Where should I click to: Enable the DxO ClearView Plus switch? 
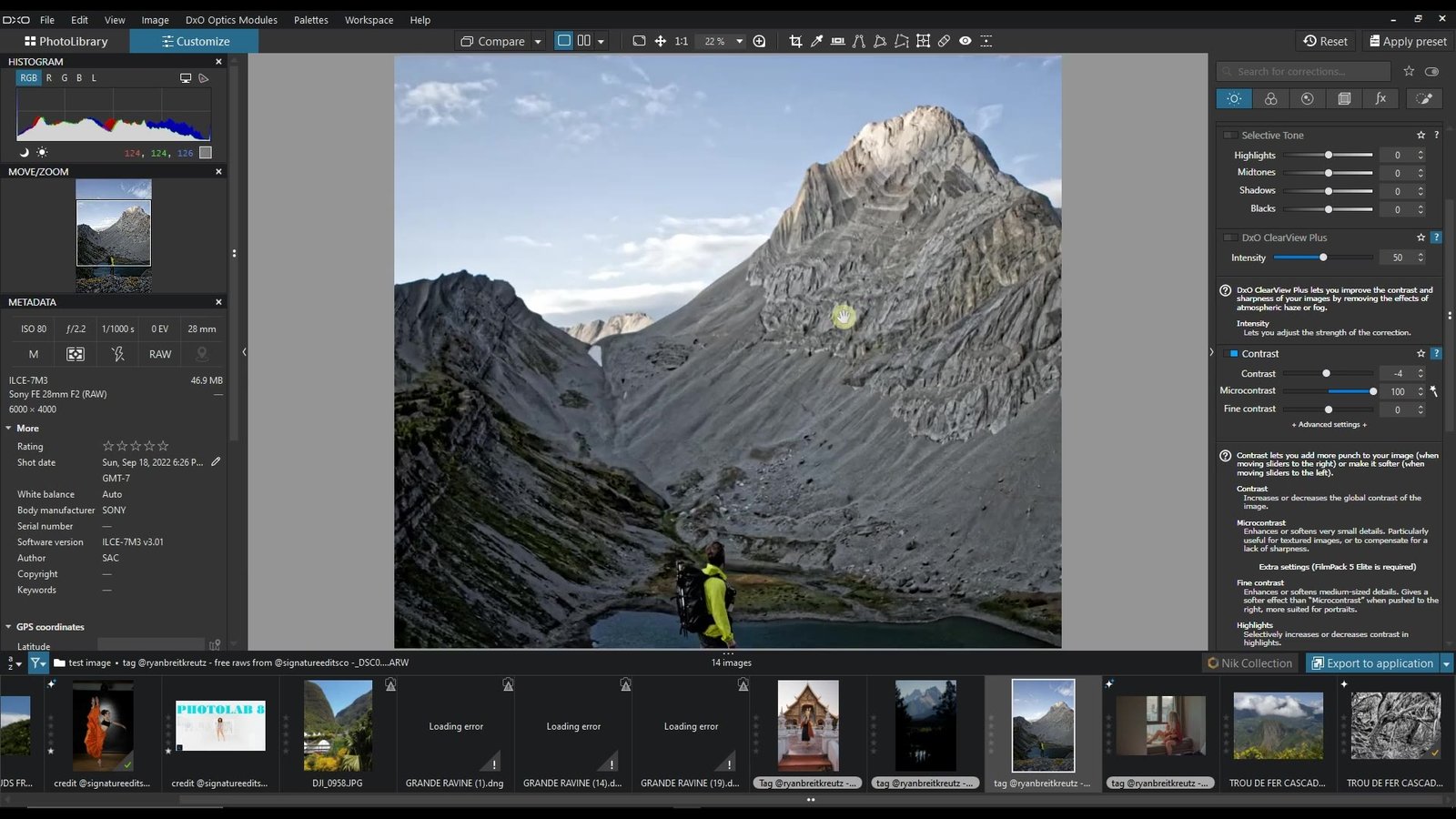[x=1229, y=238]
